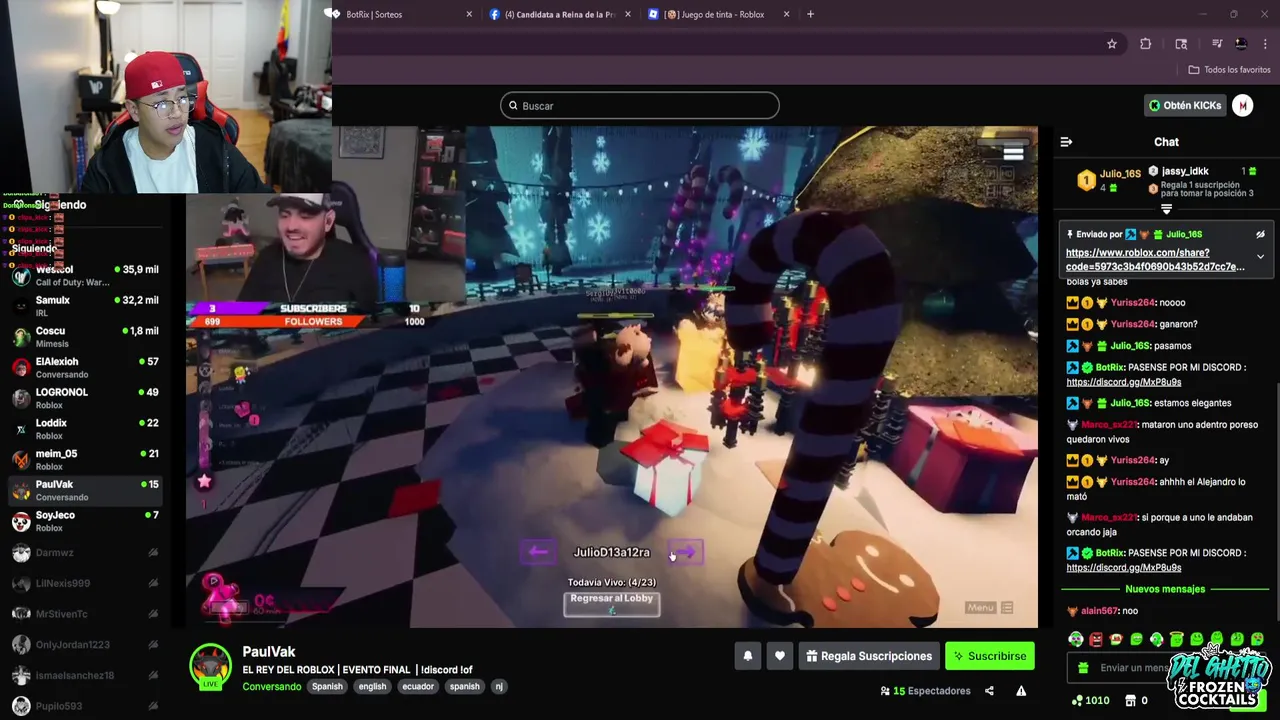This screenshot has height=720, width=1280.
Task: Open offline channel Pupilo593
Action: click(85, 706)
